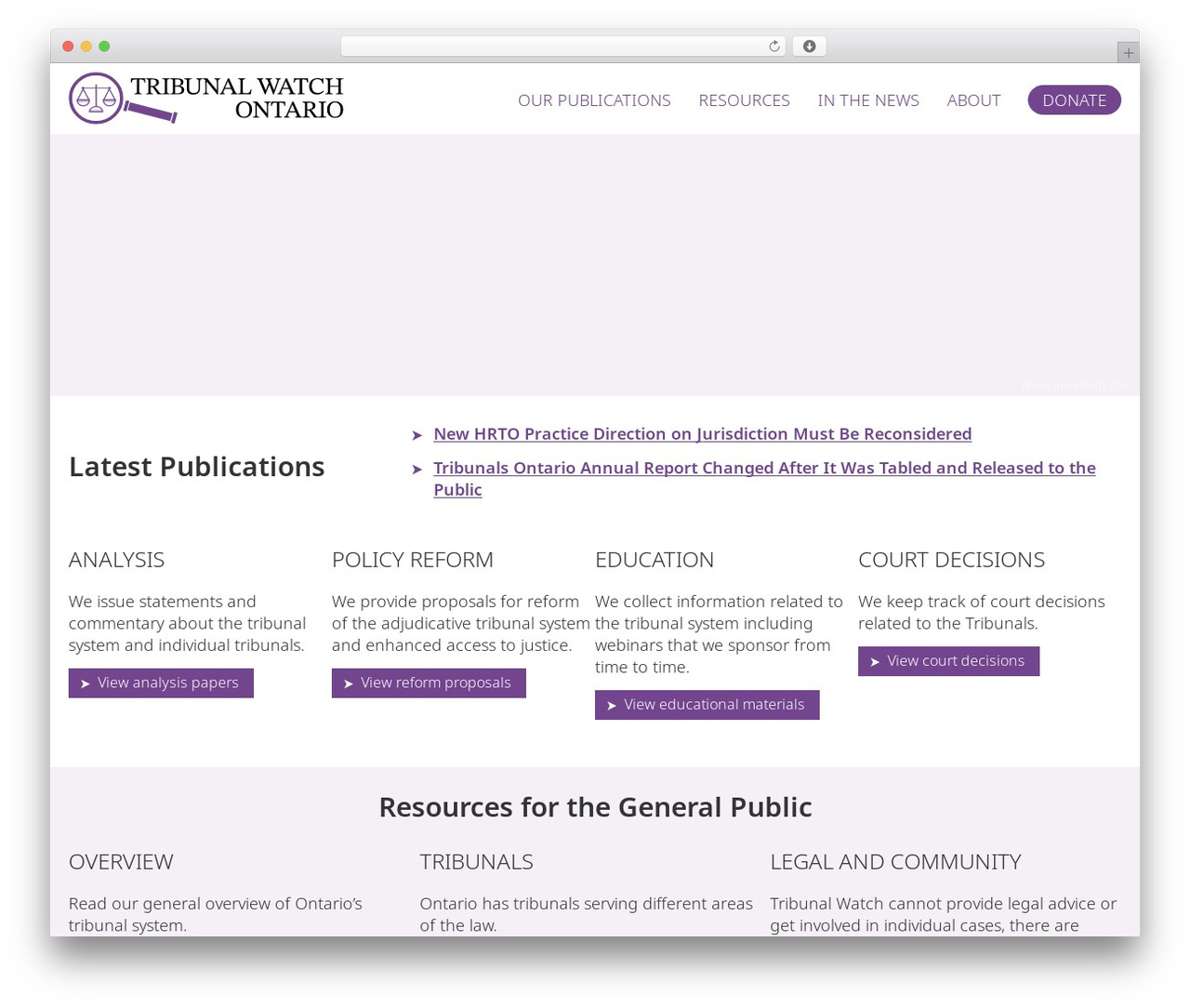Go to In The News page

[868, 100]
